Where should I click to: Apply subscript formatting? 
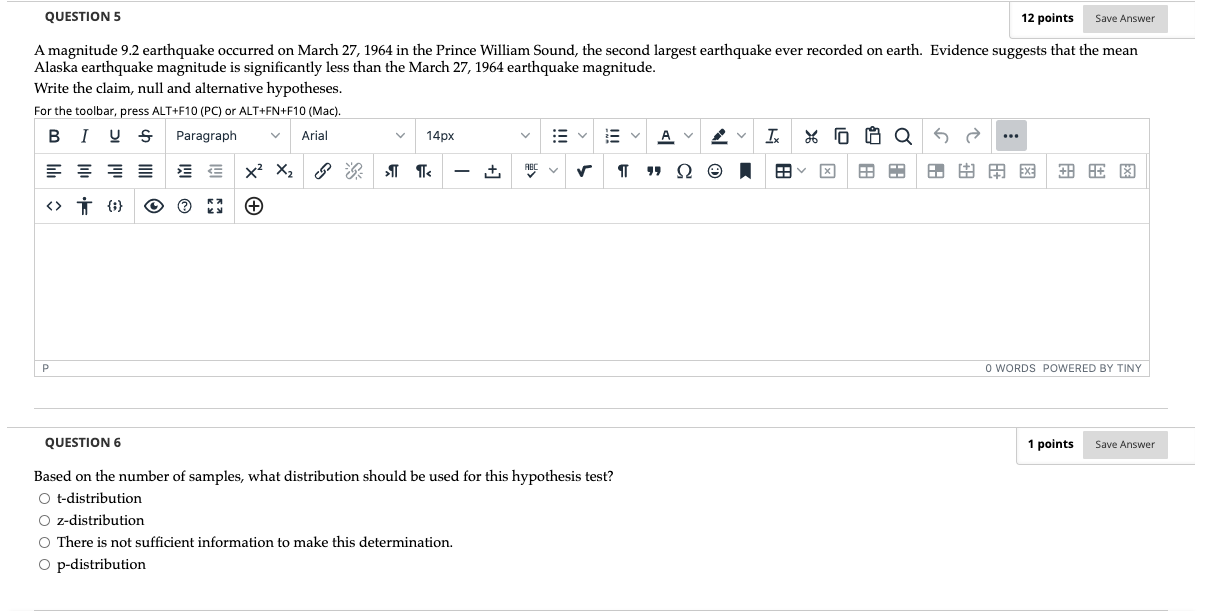284,172
